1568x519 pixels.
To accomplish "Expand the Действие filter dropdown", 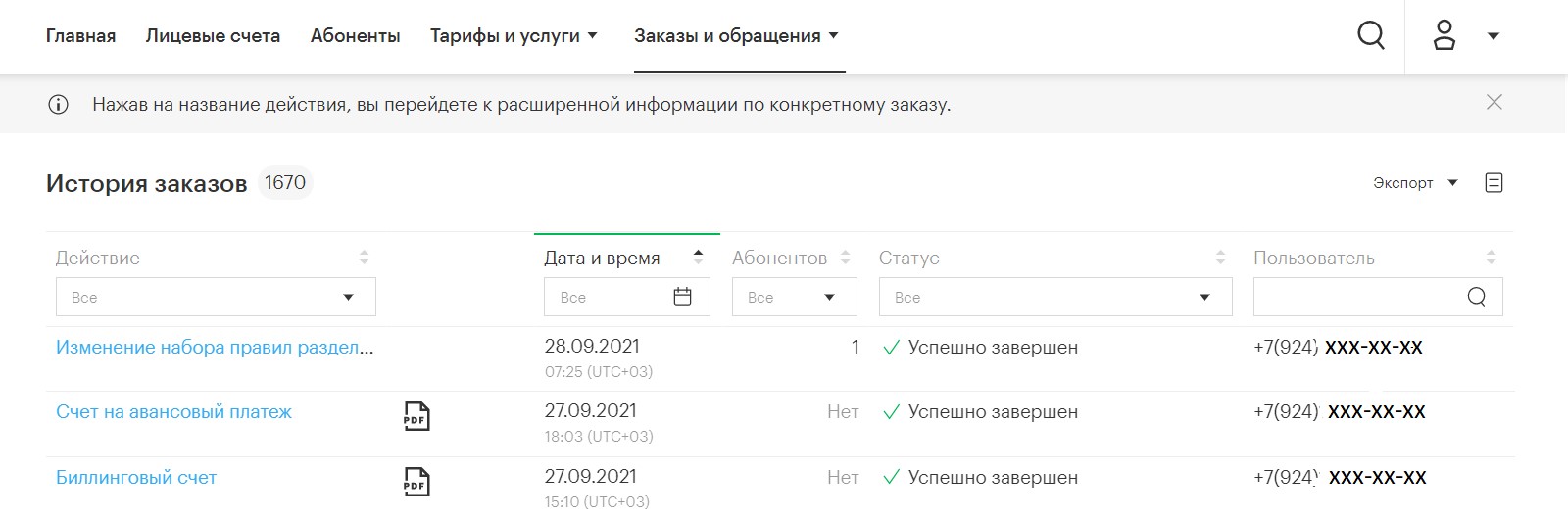I will (x=216, y=297).
